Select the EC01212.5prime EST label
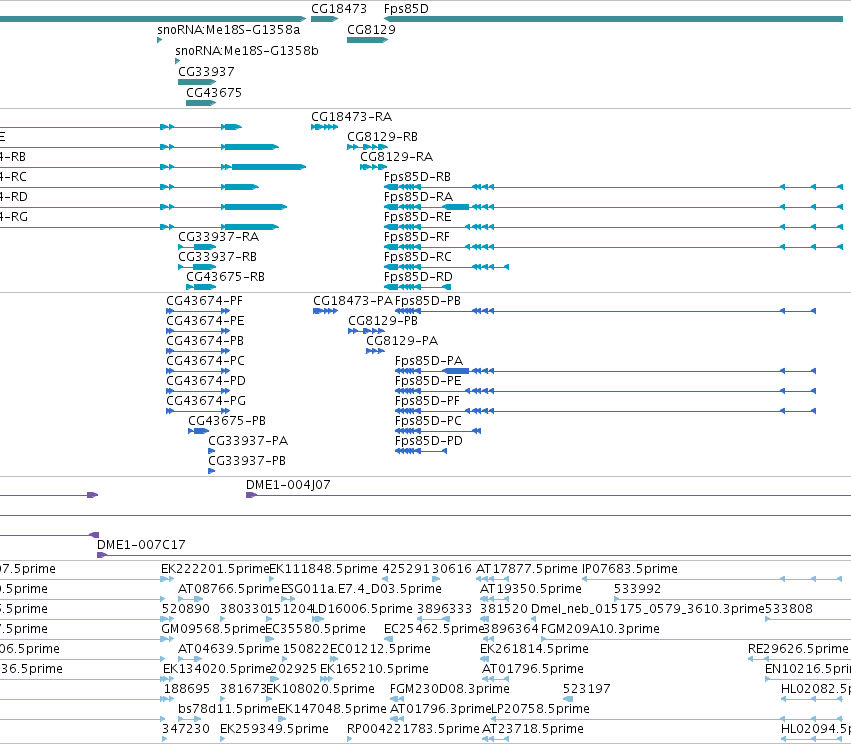The width and height of the screenshot is (851, 744). (x=380, y=649)
